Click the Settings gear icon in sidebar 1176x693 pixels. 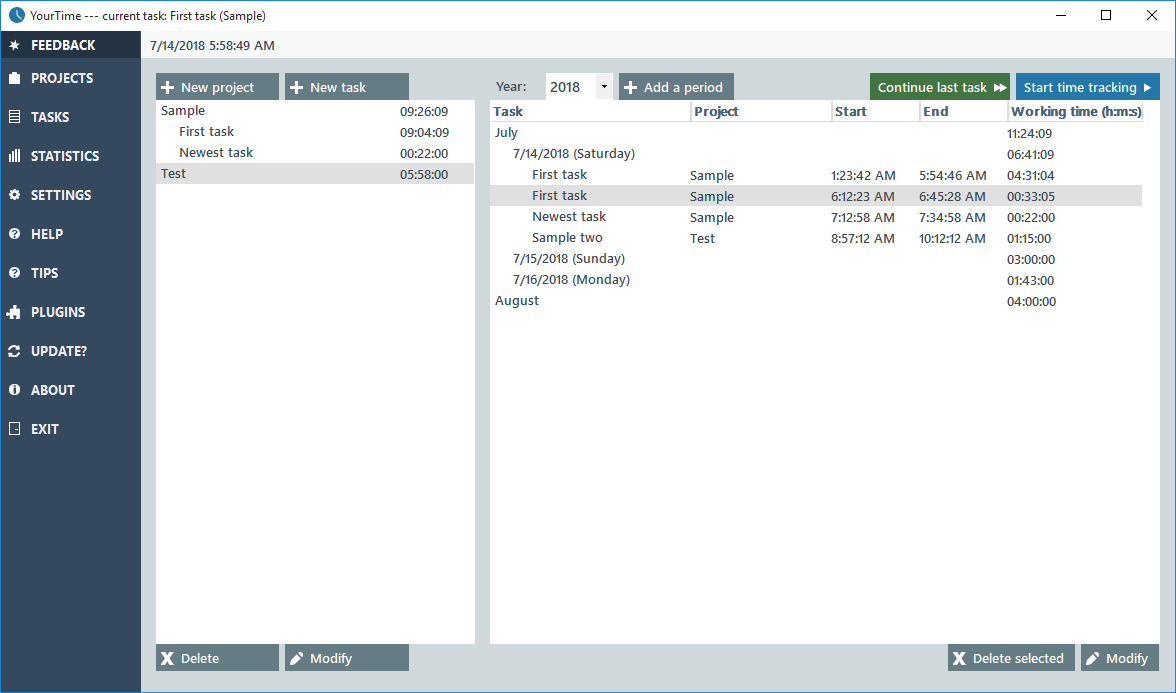pyautogui.click(x=14, y=195)
